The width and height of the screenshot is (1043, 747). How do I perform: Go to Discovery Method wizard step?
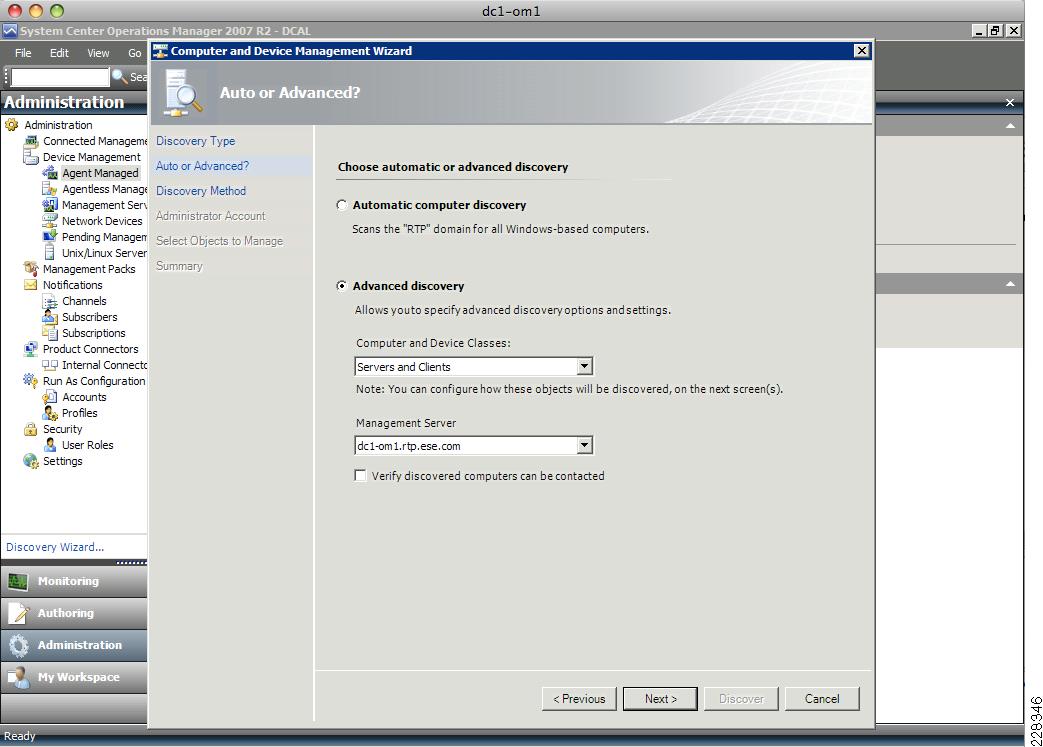point(201,191)
